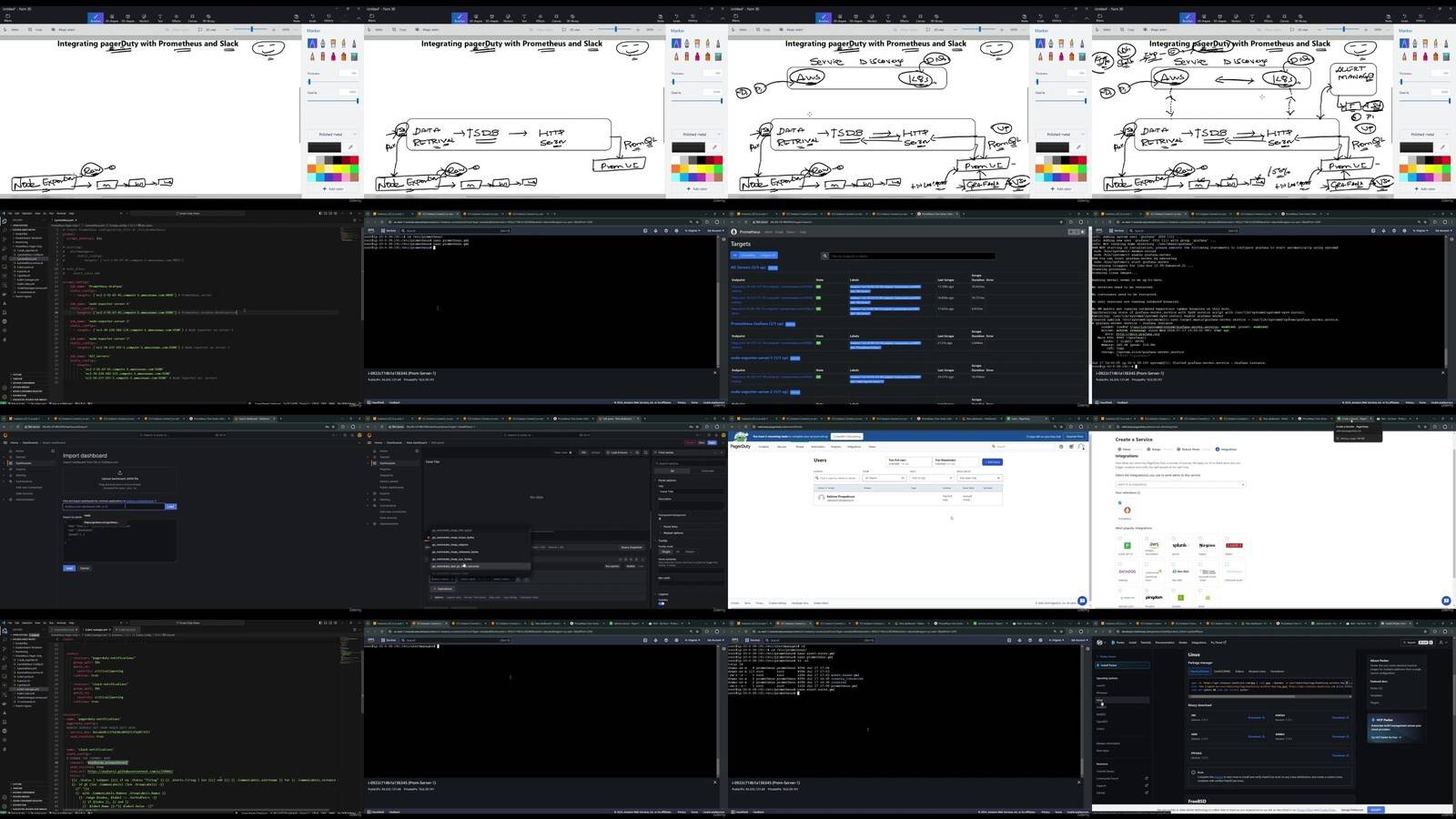Adjust Opacity slider in Alert Manager sketch window
The image size is (1456, 819).
(1425, 100)
